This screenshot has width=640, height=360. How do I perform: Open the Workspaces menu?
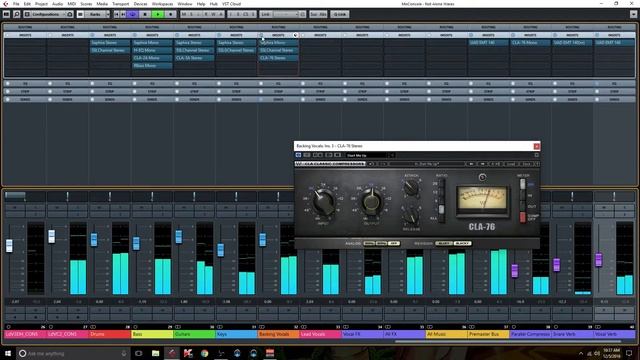click(x=162, y=4)
